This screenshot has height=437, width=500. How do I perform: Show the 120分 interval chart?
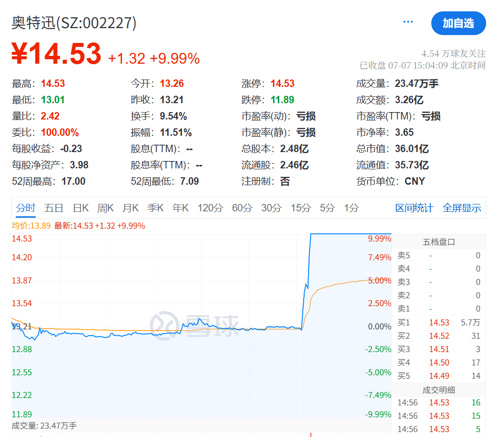(x=210, y=208)
